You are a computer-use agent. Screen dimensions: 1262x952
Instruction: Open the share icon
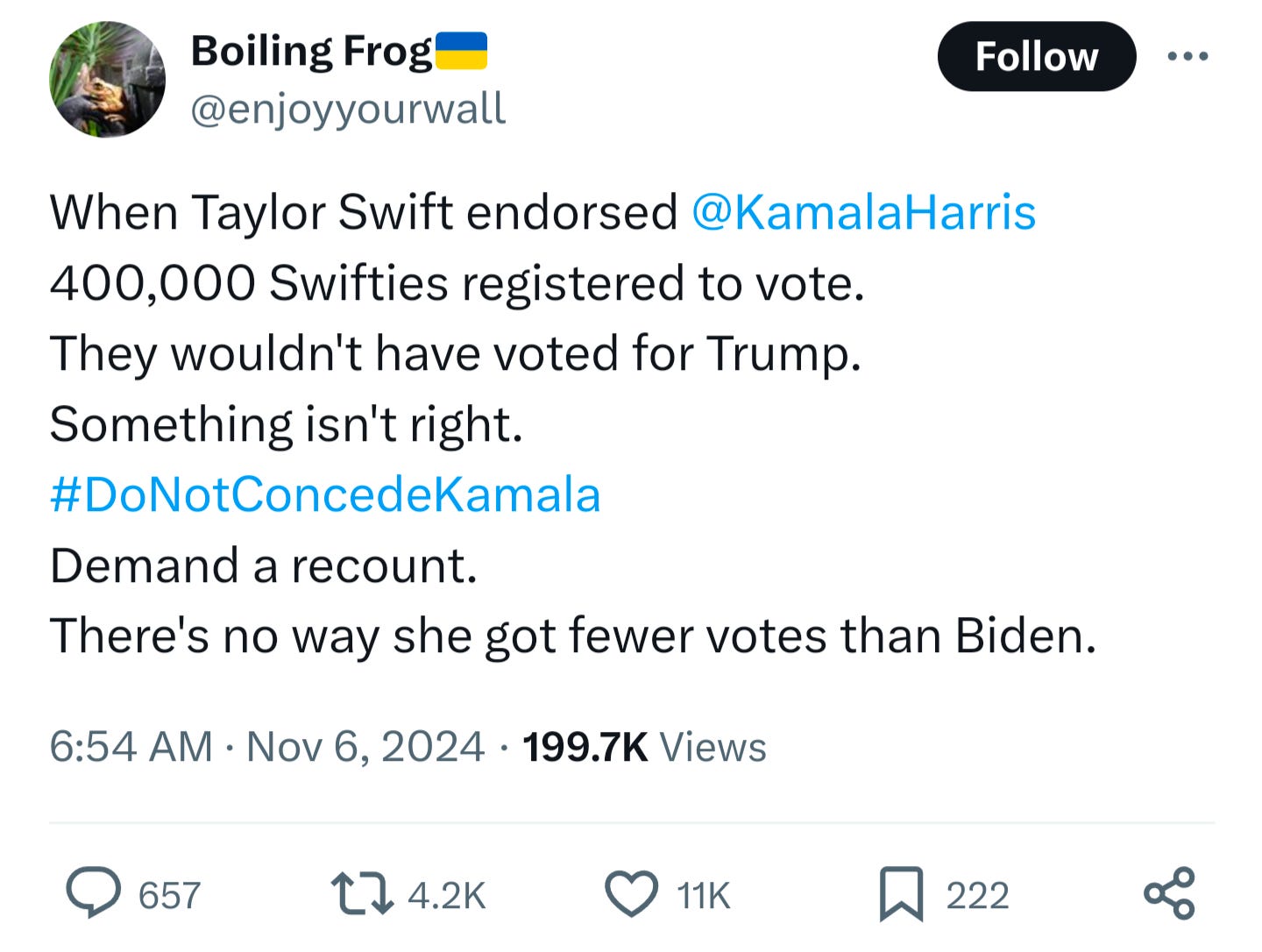[1169, 893]
